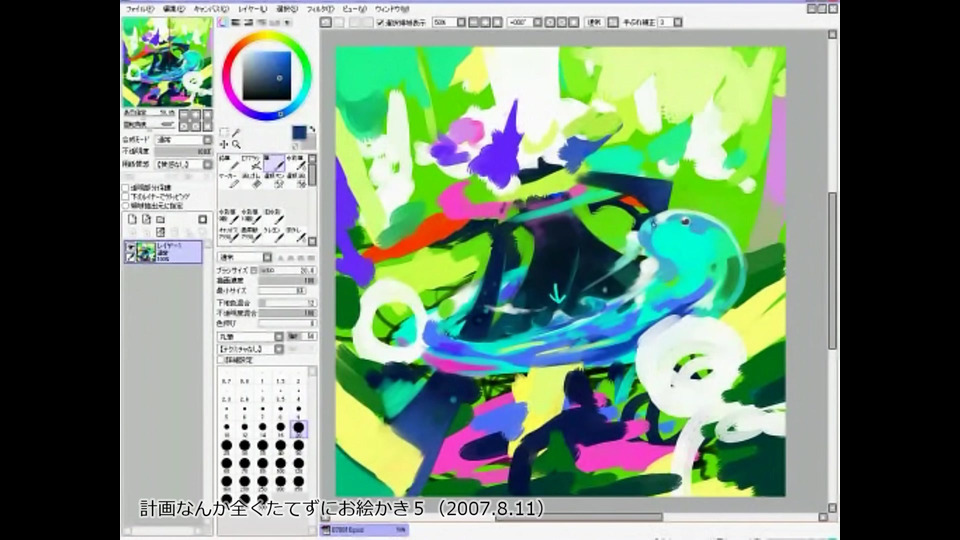
Task: Select the pencil (鉛筆) brush tool
Action: (x=228, y=163)
